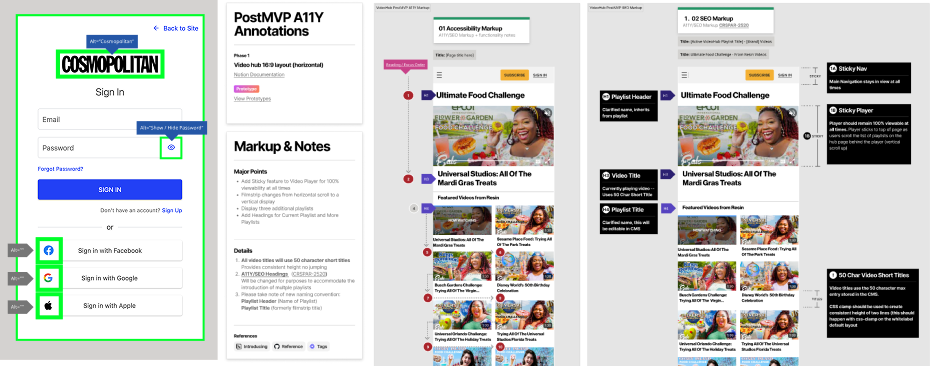Open Universal Orlando Challenge thumbnail in SEO mockup
The image size is (934, 366).
point(706,324)
